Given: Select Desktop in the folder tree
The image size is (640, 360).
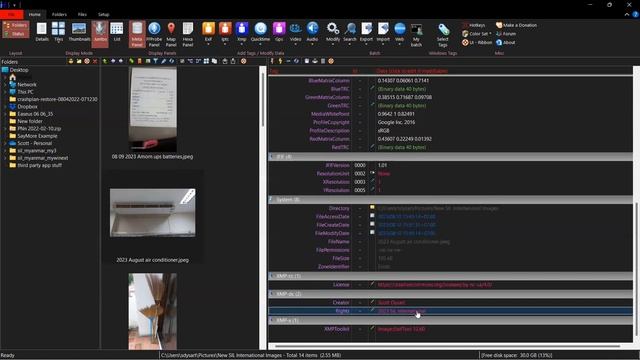Looking at the screenshot, I should click(19, 70).
